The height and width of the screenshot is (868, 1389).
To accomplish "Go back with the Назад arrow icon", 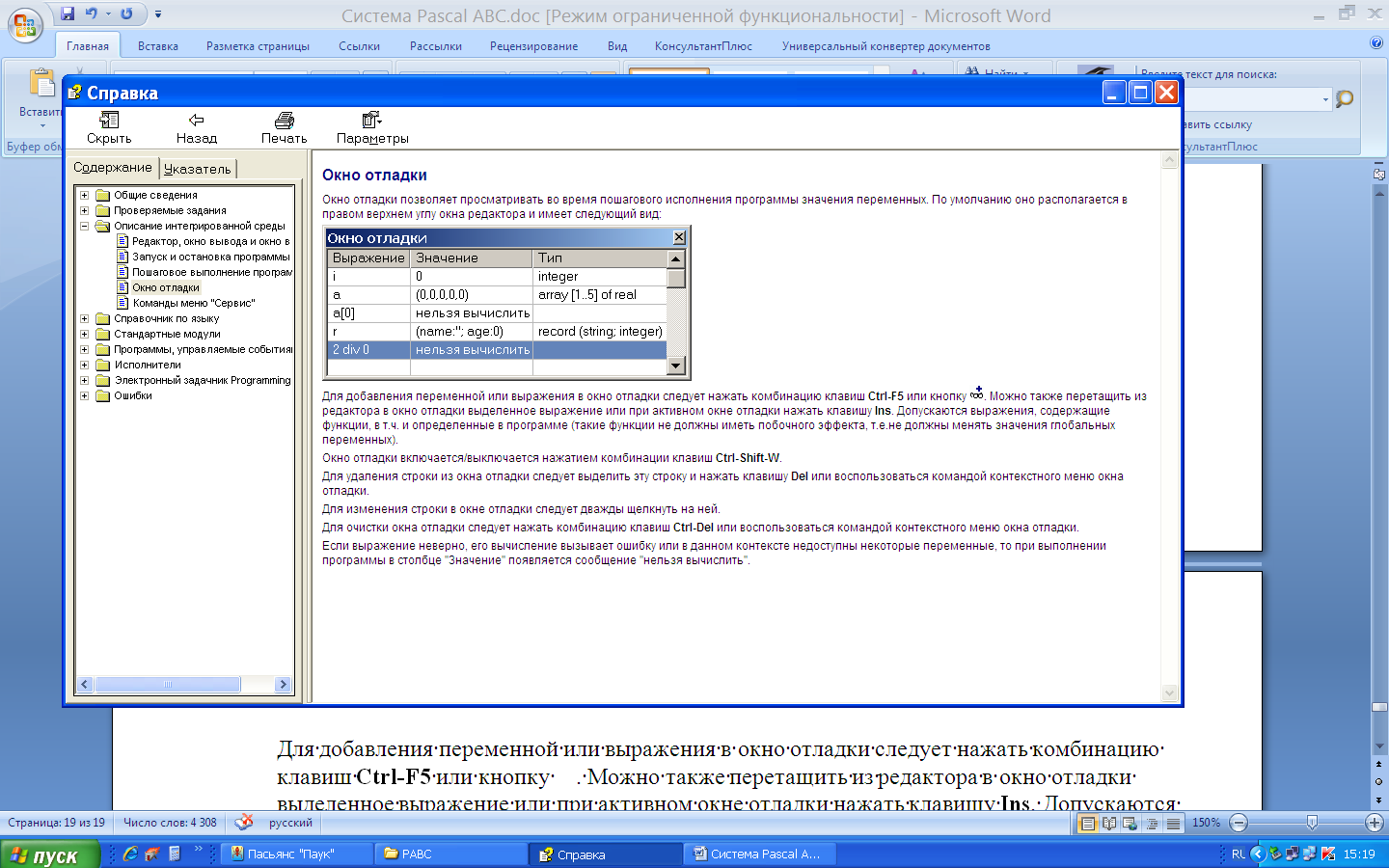I will pos(197,120).
